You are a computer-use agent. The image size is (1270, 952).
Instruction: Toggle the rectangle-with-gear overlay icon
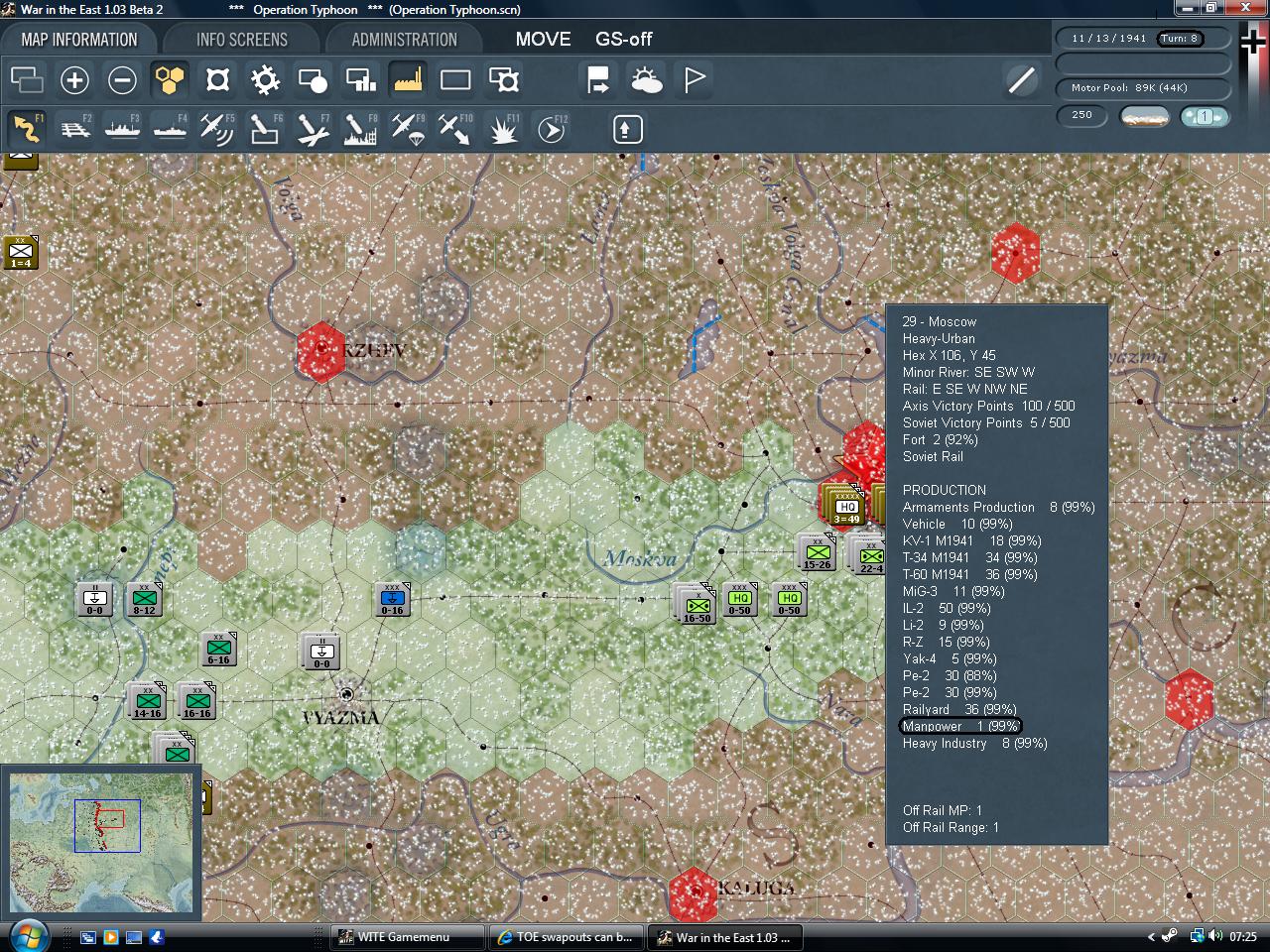[503, 79]
